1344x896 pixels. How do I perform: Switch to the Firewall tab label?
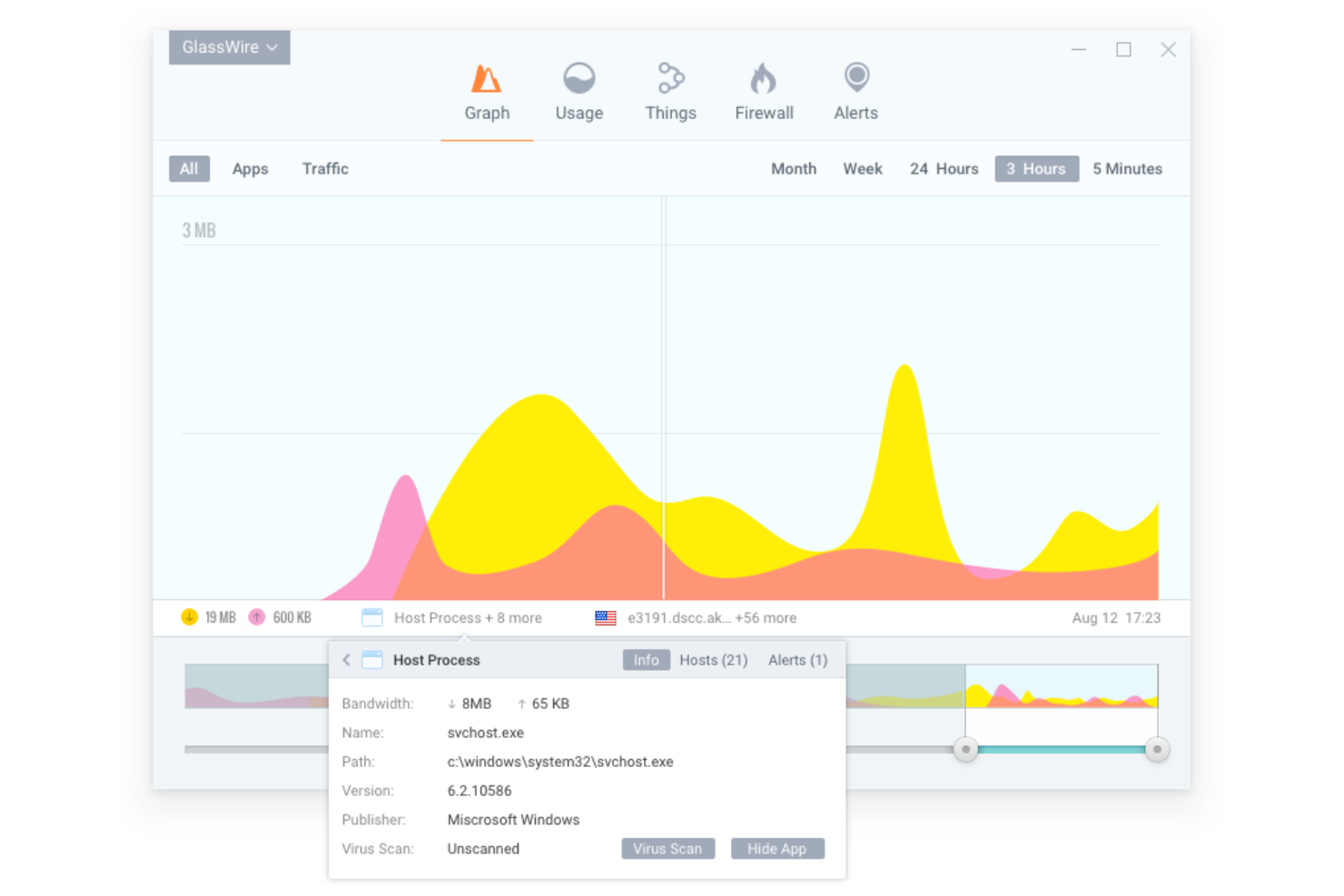coord(764,113)
